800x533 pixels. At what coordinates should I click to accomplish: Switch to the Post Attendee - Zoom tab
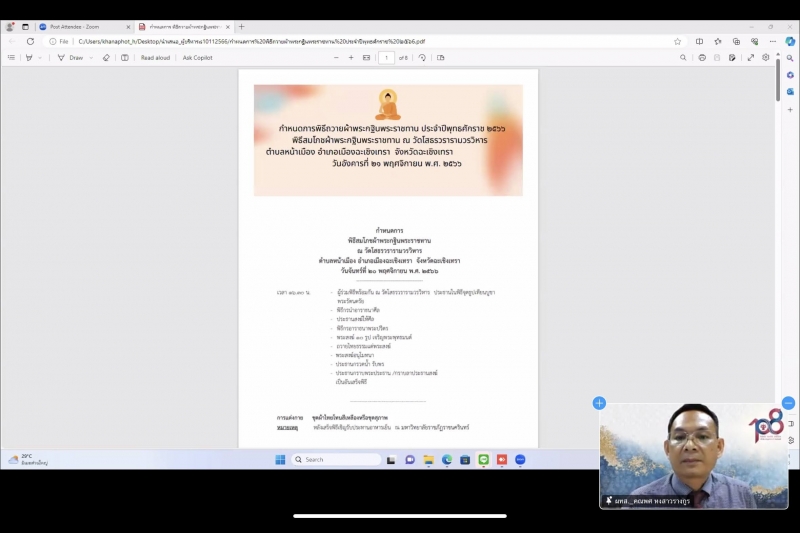pos(80,27)
